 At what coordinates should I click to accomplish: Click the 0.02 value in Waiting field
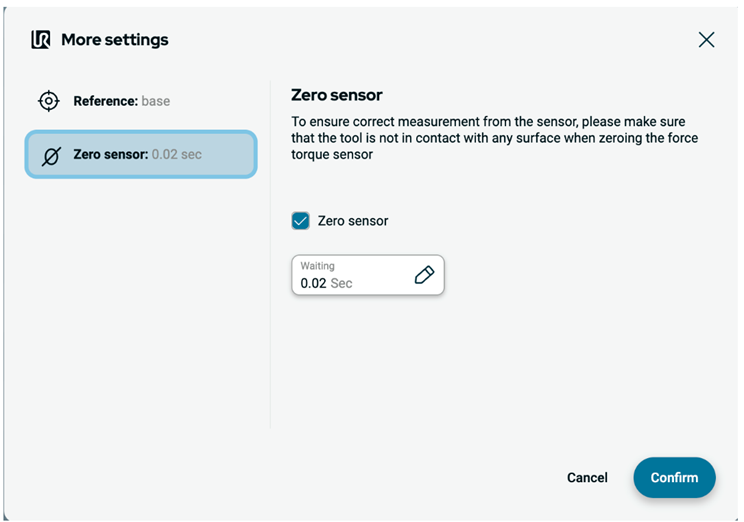coord(313,283)
